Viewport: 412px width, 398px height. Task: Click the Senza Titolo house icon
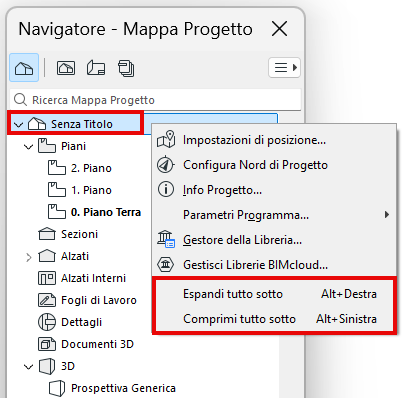37,124
